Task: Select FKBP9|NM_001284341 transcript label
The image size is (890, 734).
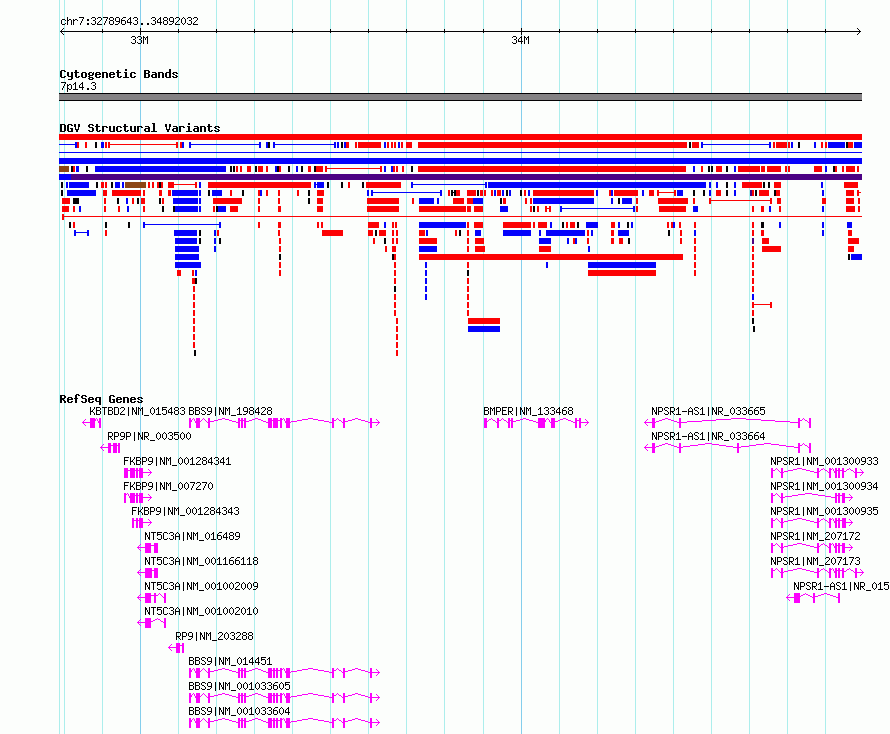Action: pyautogui.click(x=177, y=461)
